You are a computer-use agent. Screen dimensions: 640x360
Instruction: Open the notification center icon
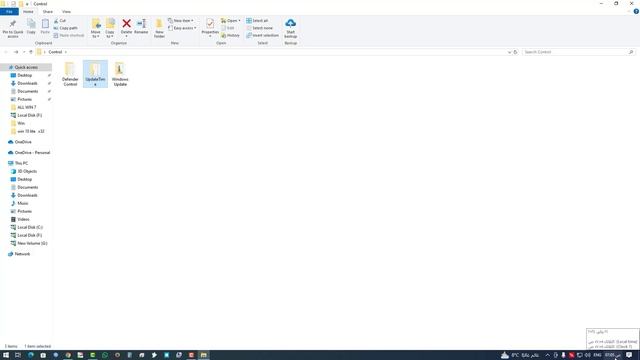[x=629, y=355]
